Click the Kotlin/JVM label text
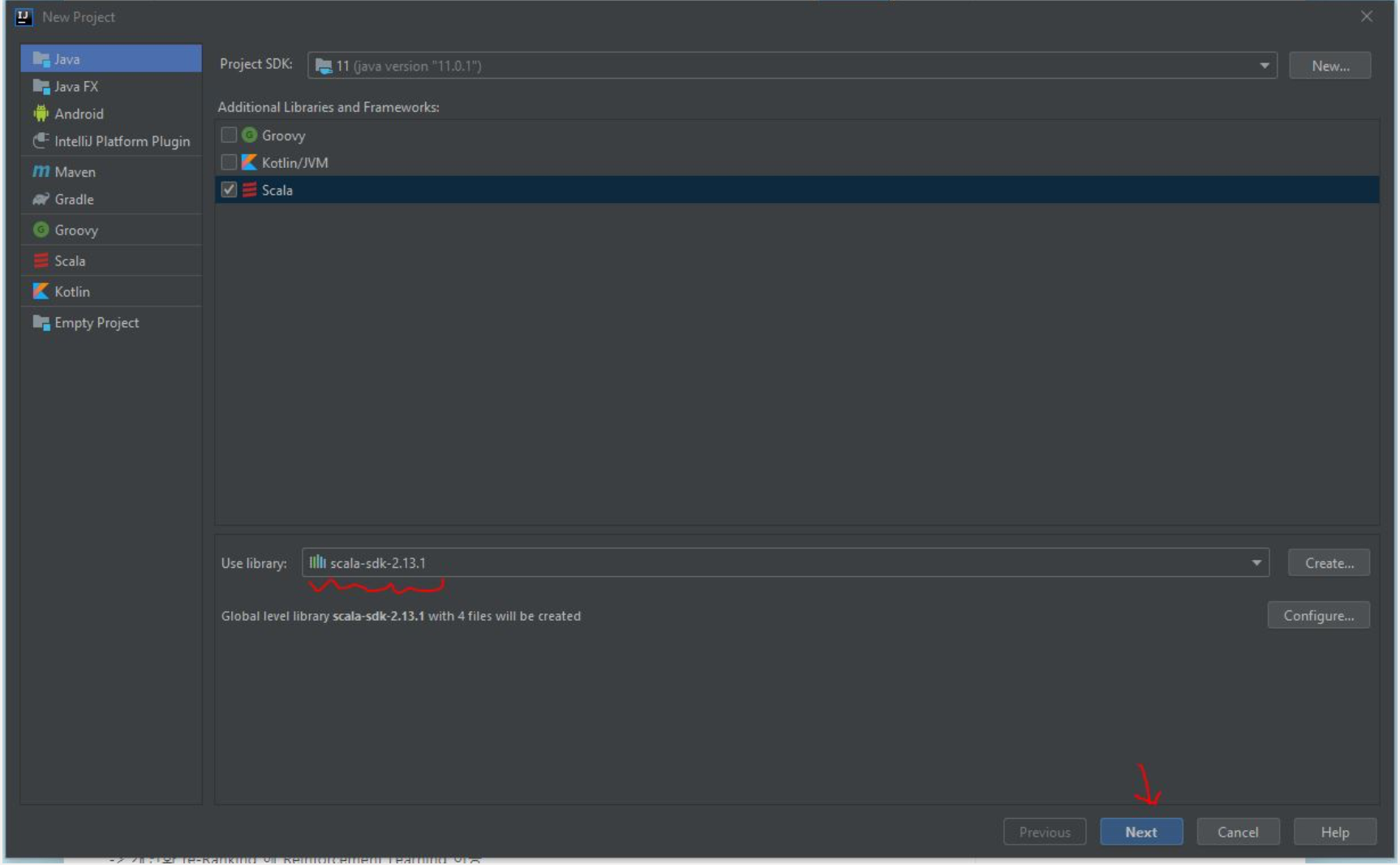The image size is (1400, 865). [x=294, y=162]
